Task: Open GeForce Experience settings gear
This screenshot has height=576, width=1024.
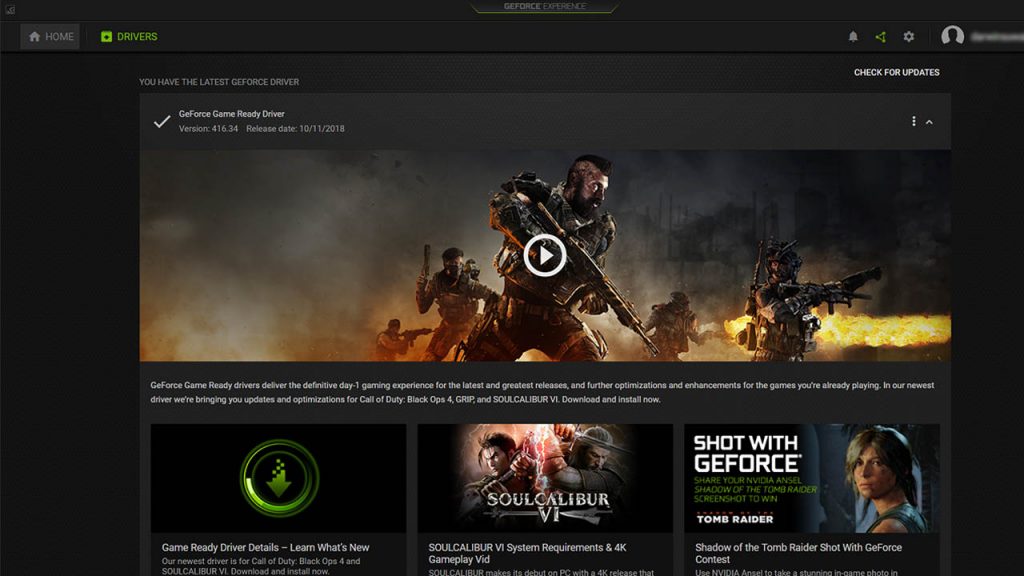Action: click(908, 36)
